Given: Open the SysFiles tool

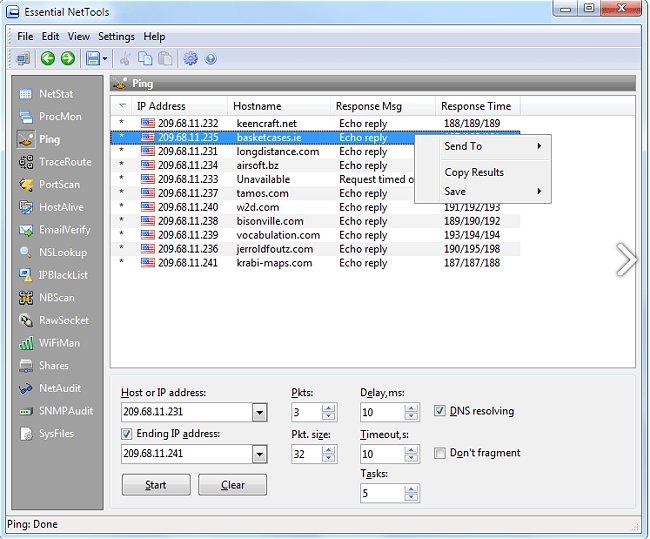Looking at the screenshot, I should pos(47,433).
